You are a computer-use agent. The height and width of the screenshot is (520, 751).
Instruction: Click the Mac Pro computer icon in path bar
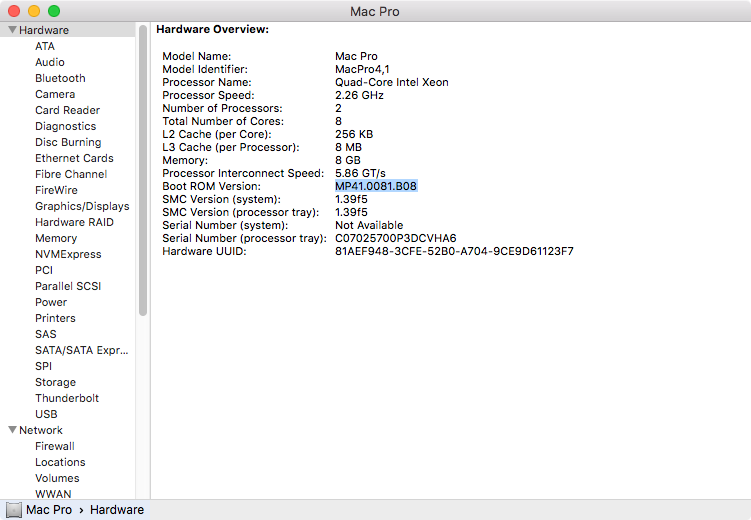pos(14,510)
